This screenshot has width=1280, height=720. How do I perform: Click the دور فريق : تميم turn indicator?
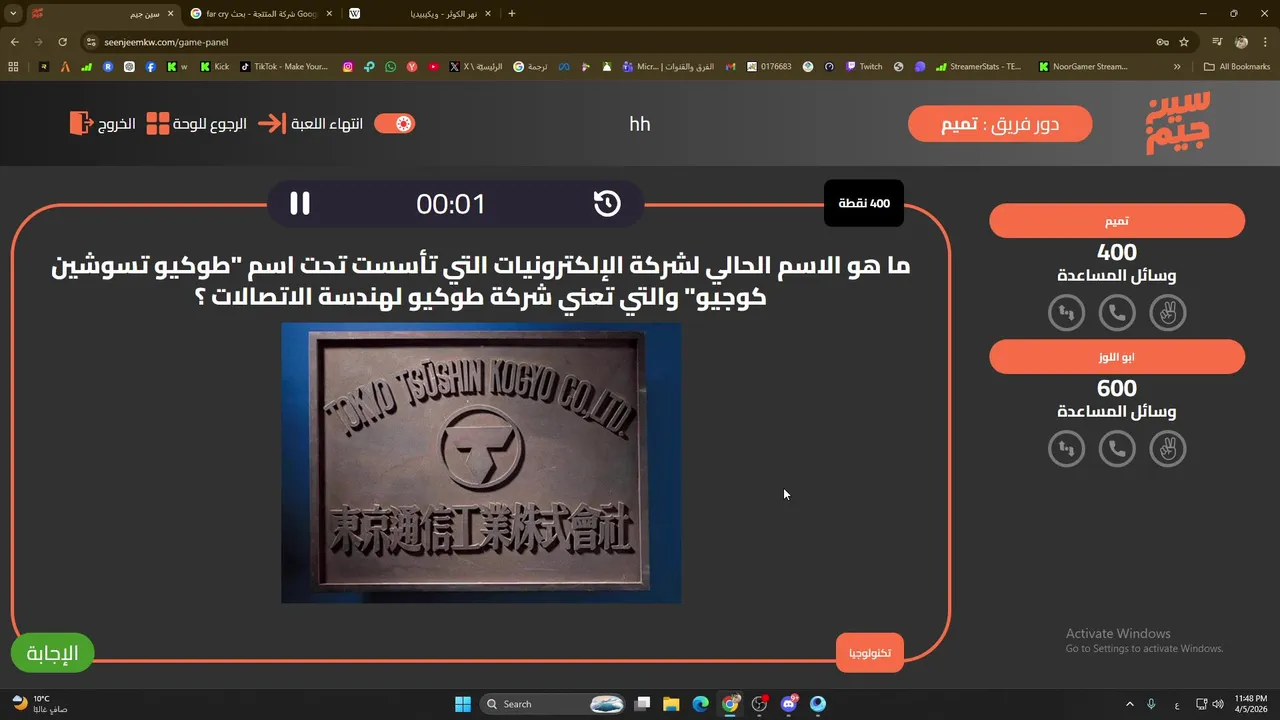pyautogui.click(x=1000, y=124)
